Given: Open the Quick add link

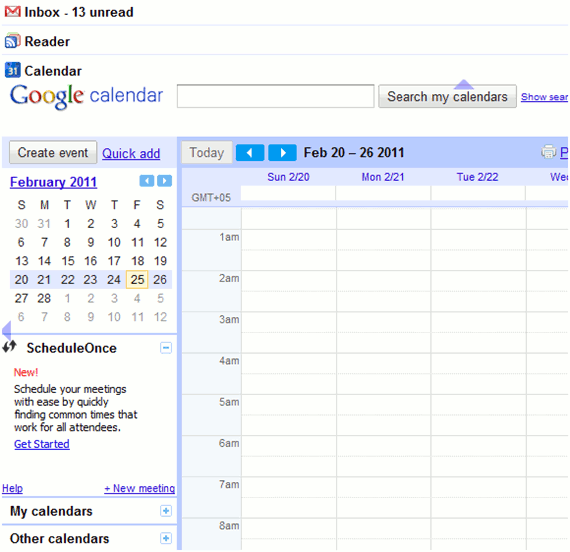Looking at the screenshot, I should tap(131, 153).
